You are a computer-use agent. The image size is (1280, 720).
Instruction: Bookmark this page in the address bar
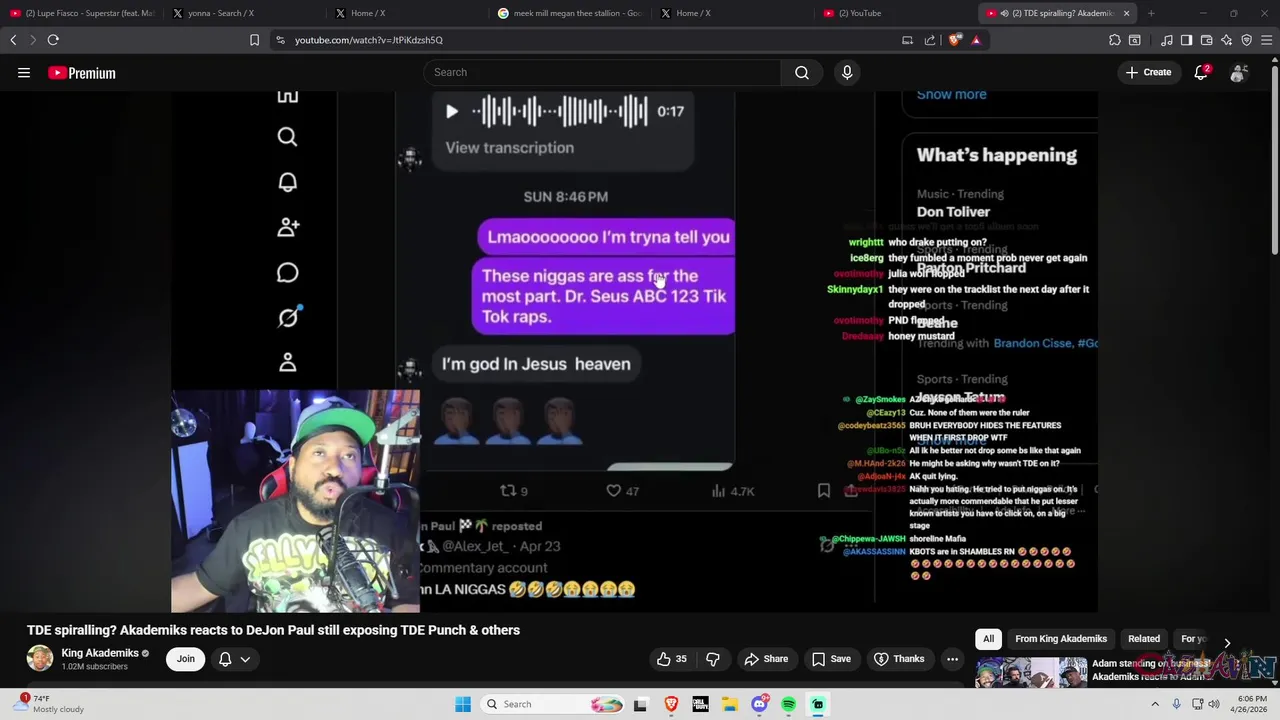[x=254, y=40]
